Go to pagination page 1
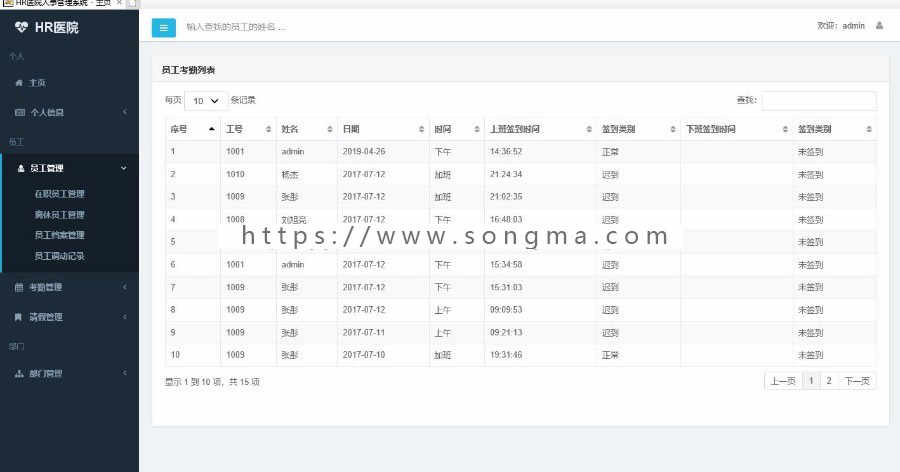The height and width of the screenshot is (472, 900). [x=811, y=381]
